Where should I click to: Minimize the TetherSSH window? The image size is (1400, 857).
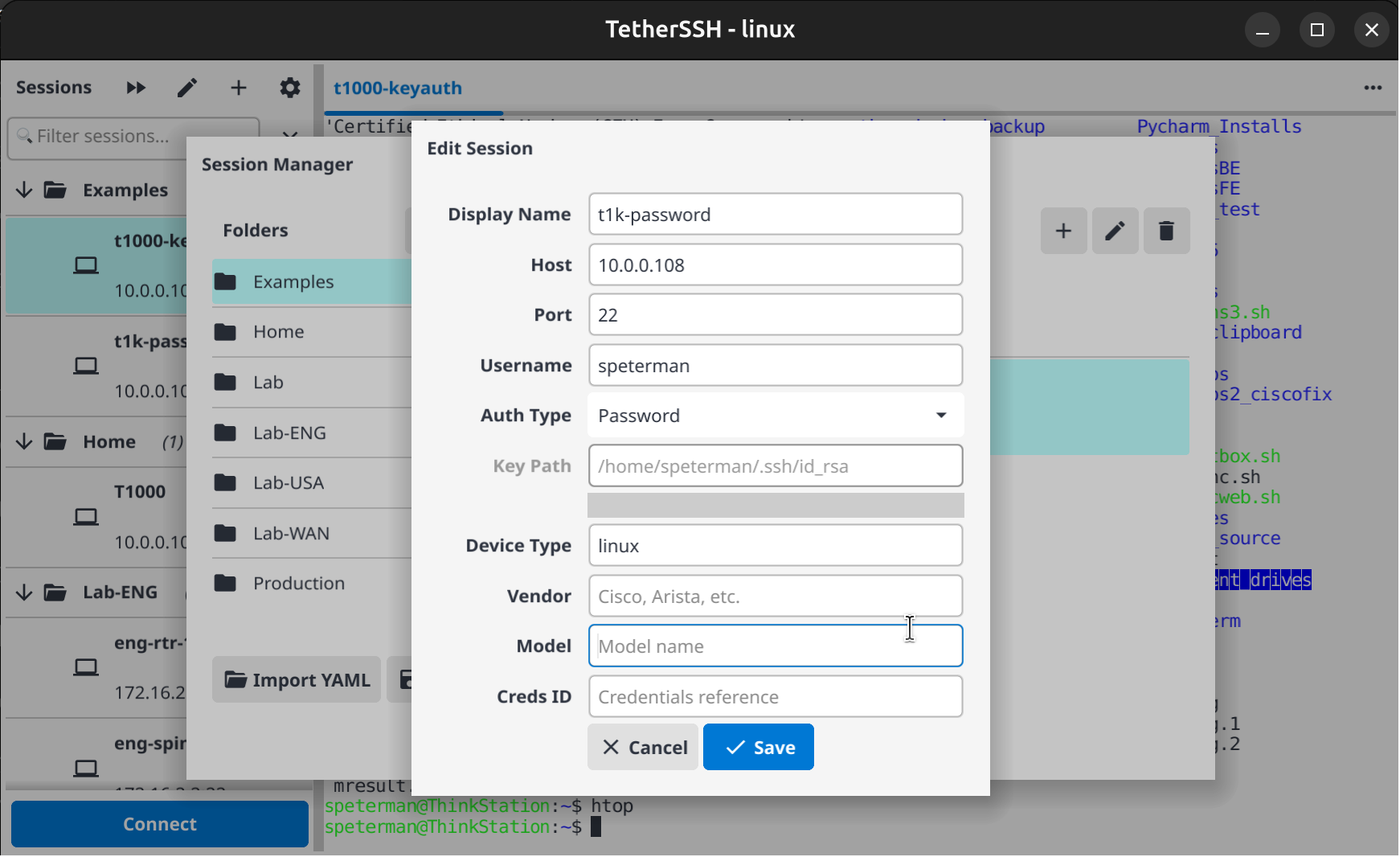pos(1263,30)
